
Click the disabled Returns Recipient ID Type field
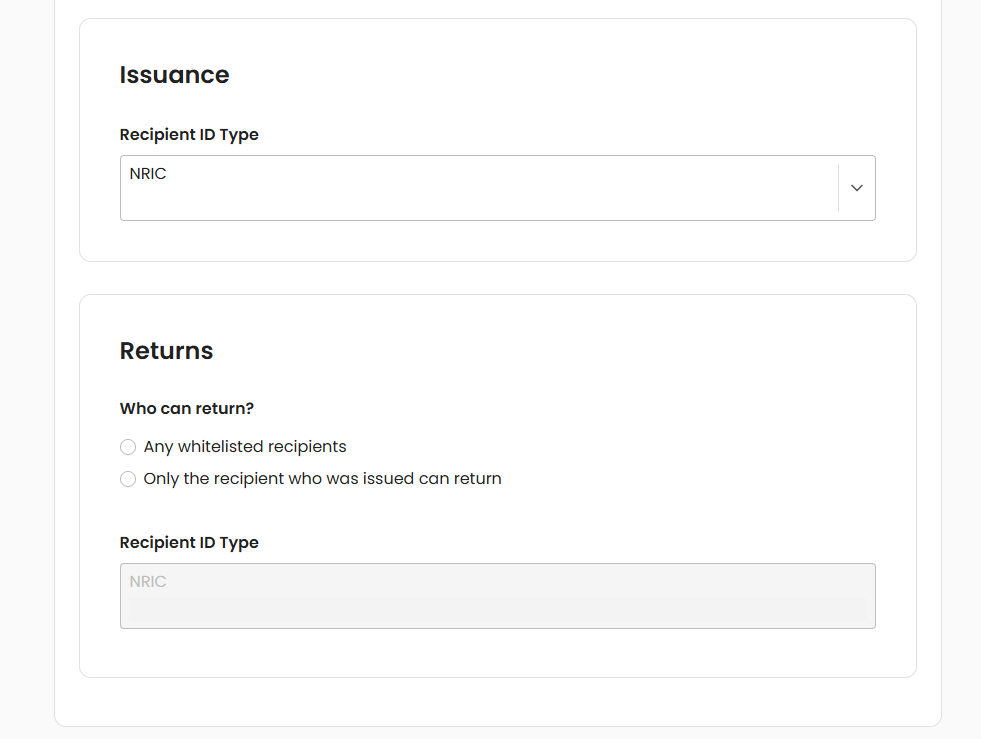click(497, 596)
